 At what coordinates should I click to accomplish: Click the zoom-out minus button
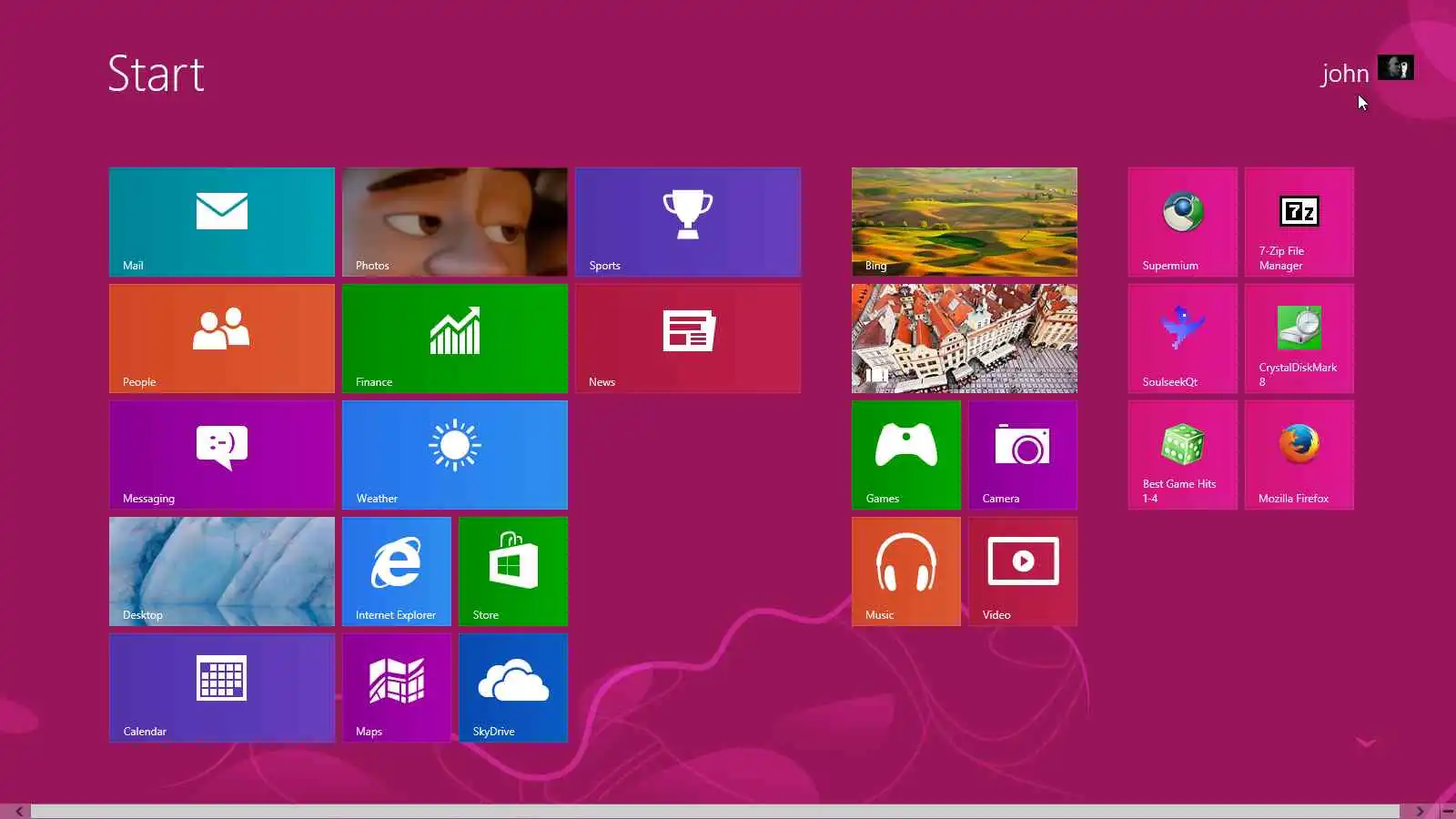pos(1448,811)
